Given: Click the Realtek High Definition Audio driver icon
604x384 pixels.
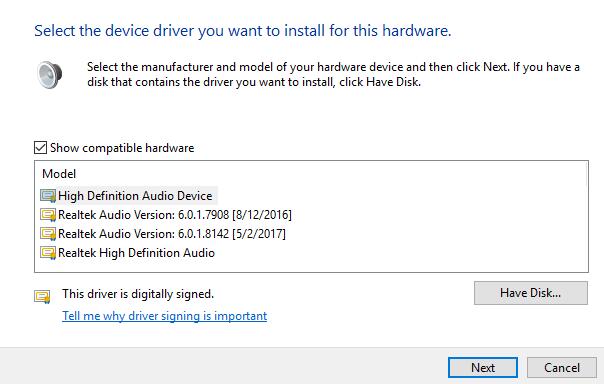Looking at the screenshot, I should pos(48,253).
